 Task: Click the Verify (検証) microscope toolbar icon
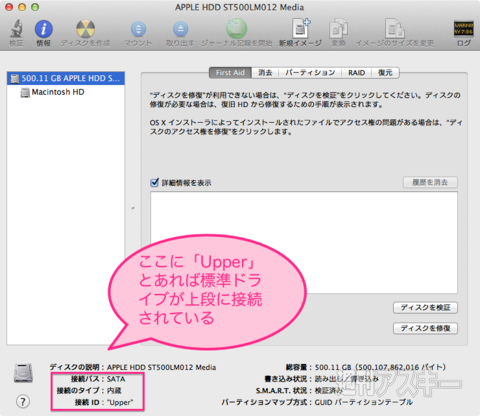pos(16,29)
